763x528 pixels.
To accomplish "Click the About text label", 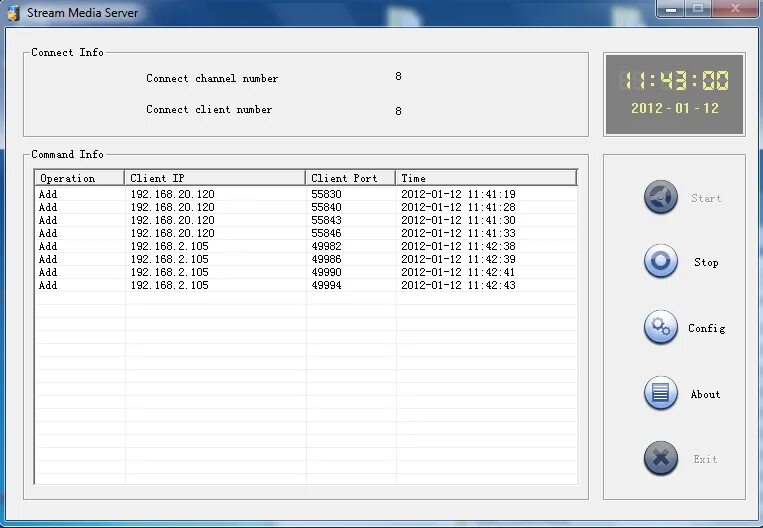I will coord(705,394).
